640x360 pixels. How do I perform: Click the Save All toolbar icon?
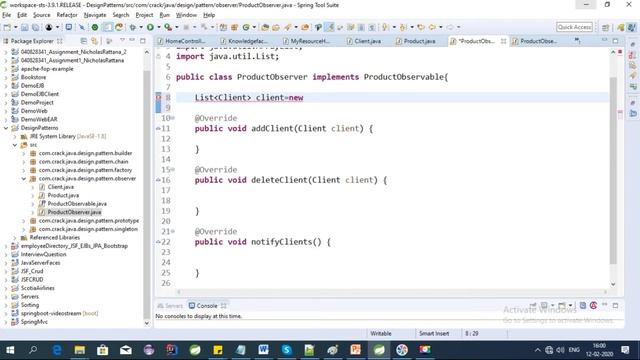(36, 27)
